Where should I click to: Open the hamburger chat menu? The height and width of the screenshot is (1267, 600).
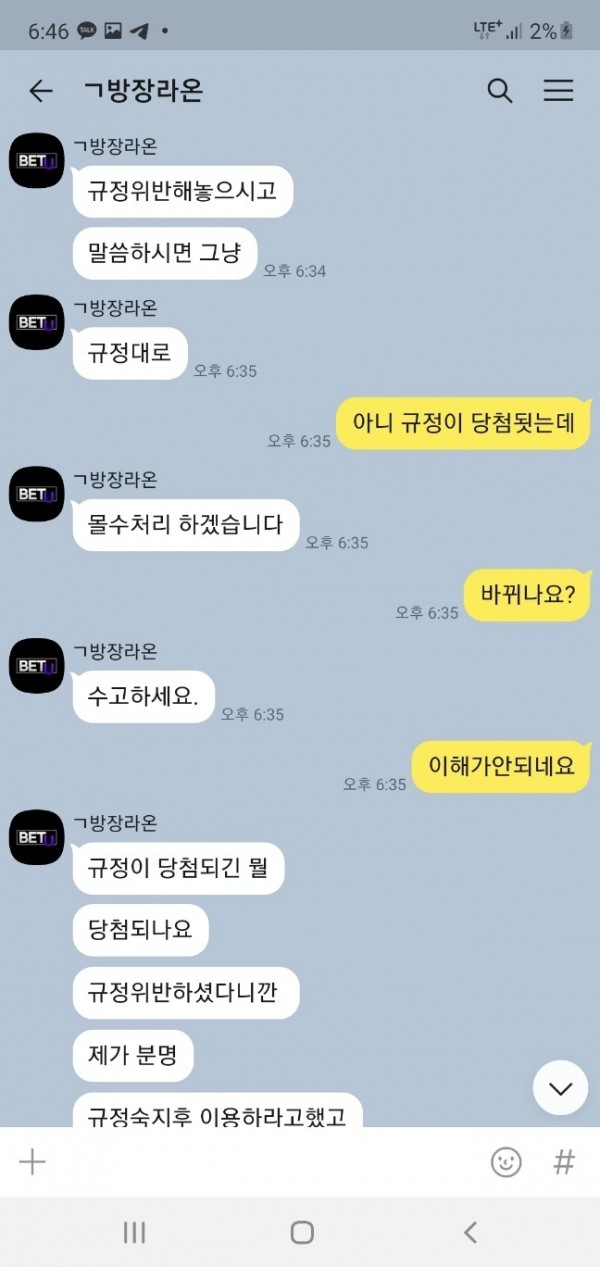tap(558, 91)
